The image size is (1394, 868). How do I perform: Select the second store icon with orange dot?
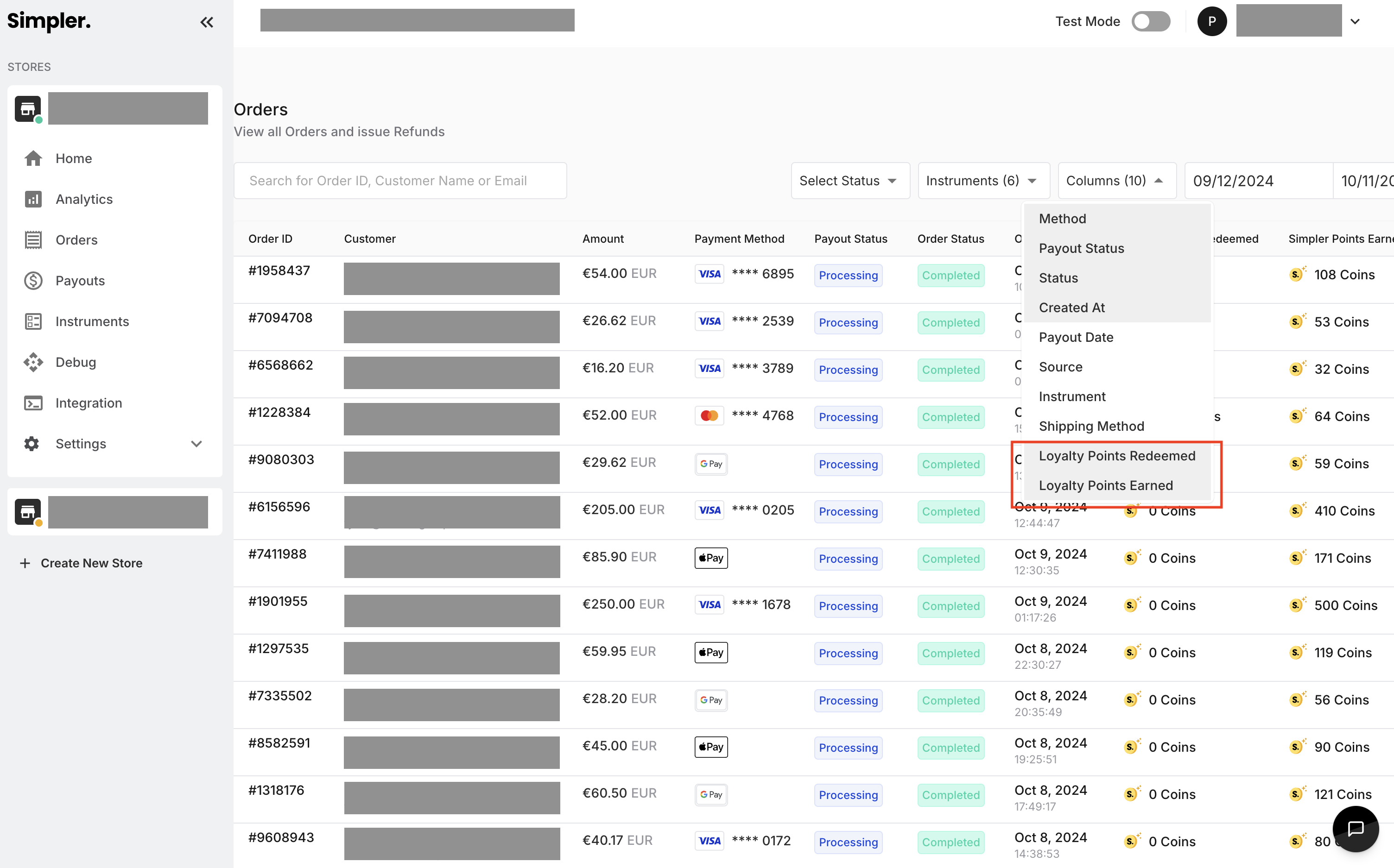coord(27,511)
